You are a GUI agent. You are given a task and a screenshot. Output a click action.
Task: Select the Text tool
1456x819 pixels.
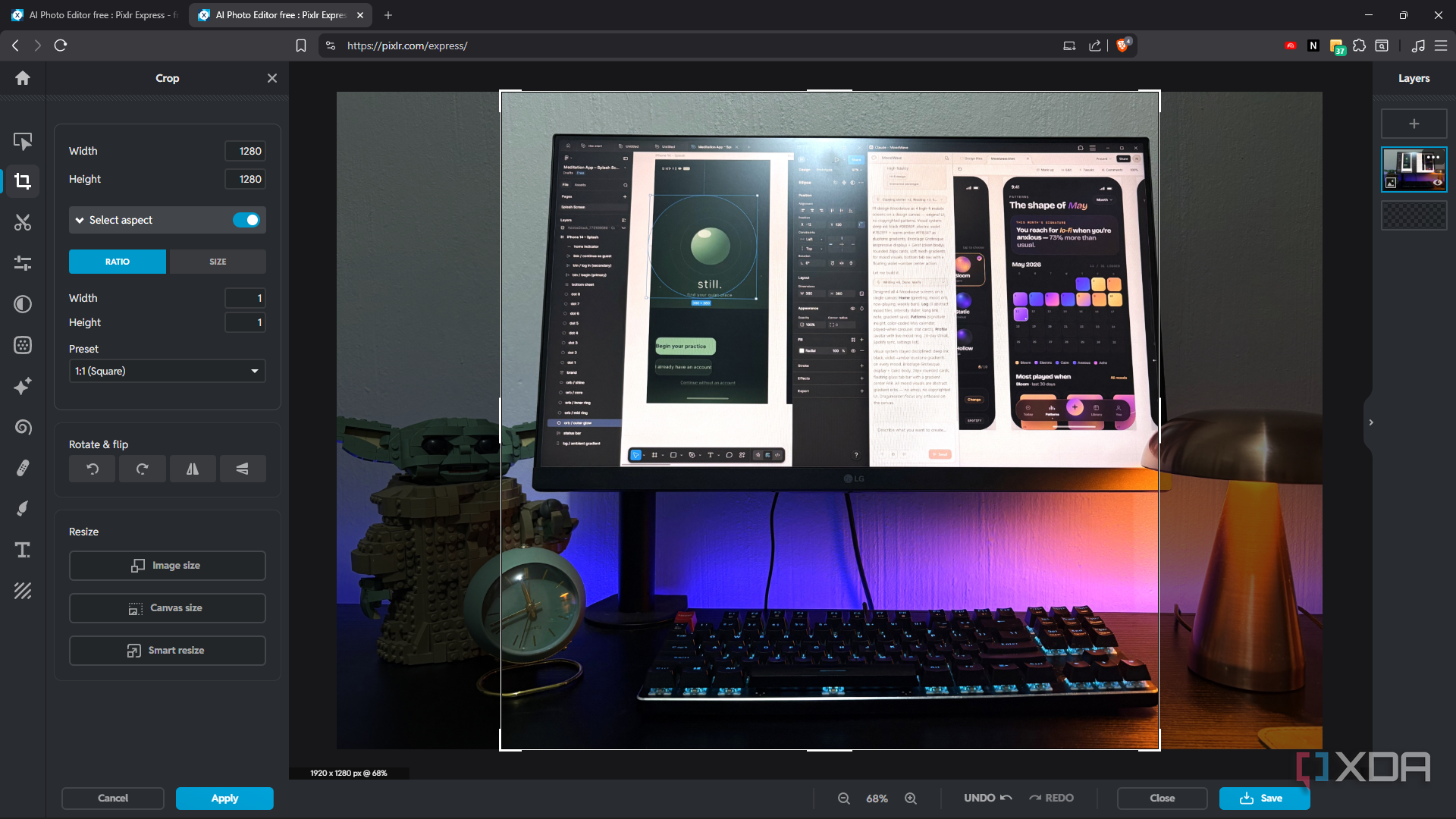pos(23,550)
